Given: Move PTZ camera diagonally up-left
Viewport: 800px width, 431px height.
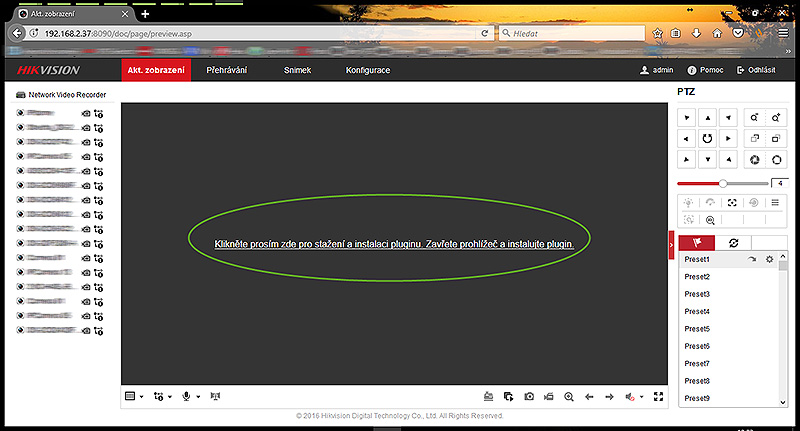Looking at the screenshot, I should (x=686, y=118).
